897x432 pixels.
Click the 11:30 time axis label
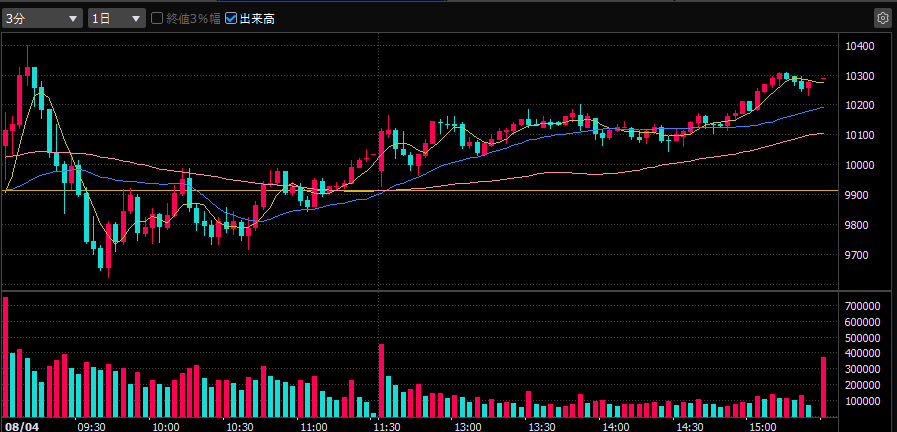pos(388,426)
